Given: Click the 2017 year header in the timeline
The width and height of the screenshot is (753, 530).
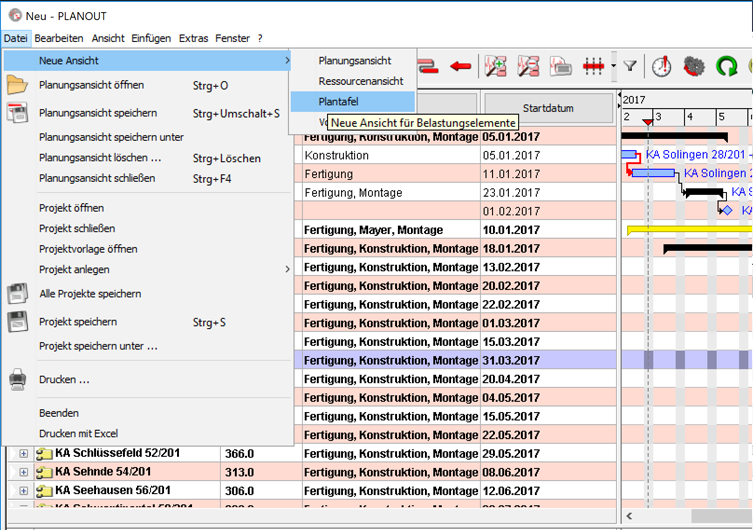Looking at the screenshot, I should 634,100.
